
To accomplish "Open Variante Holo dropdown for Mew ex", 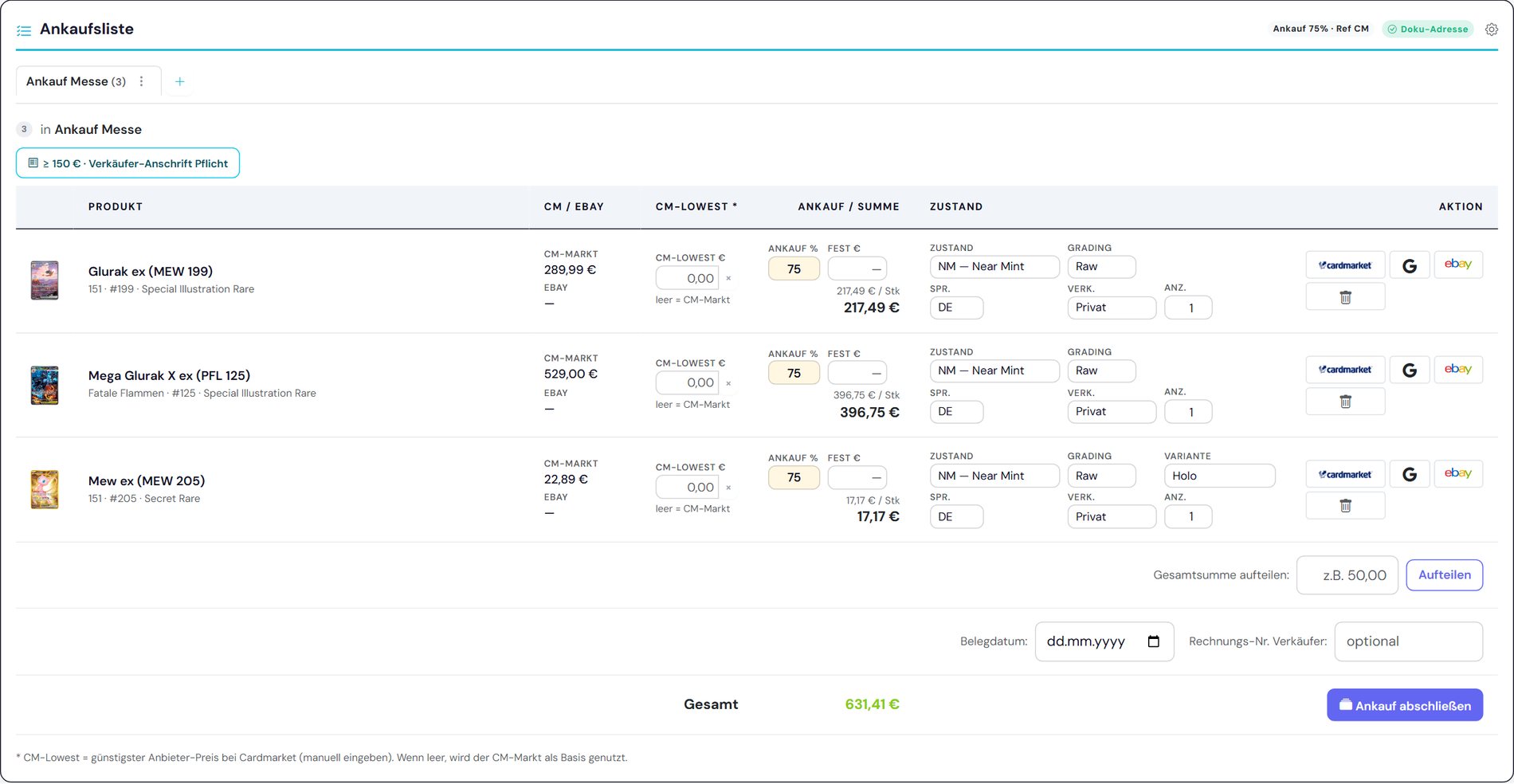I will point(1219,476).
